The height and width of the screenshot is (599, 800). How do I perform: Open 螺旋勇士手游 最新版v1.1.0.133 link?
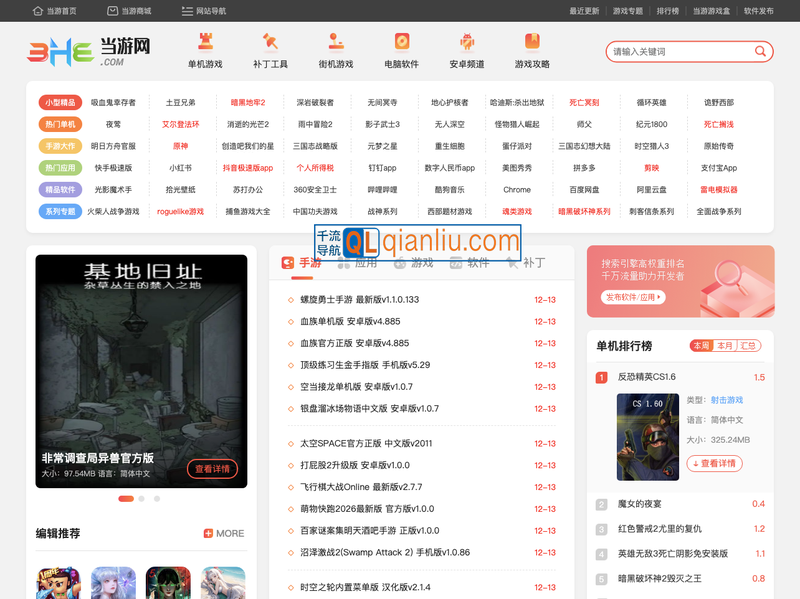pyautogui.click(x=359, y=299)
